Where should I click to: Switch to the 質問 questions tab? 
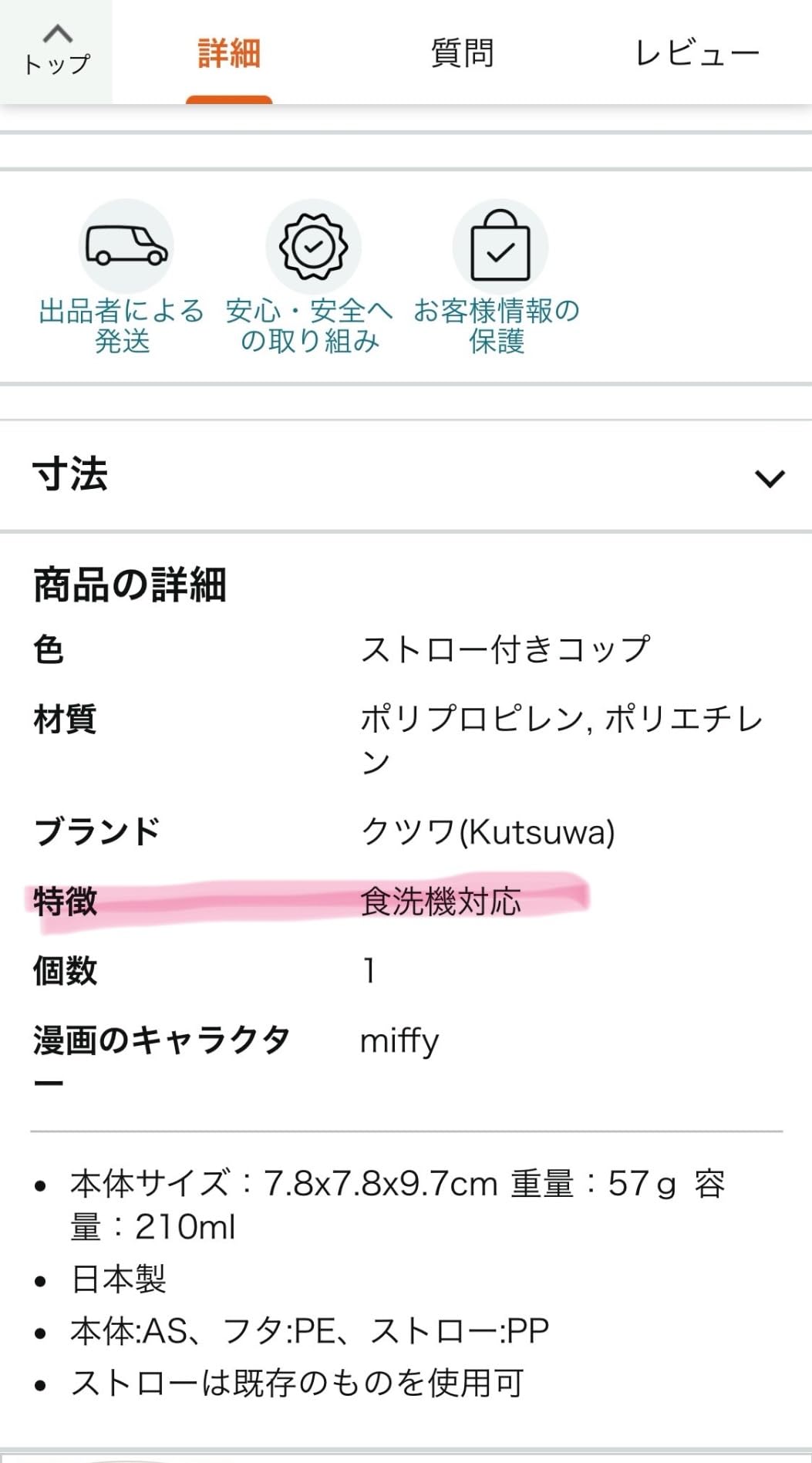pyautogui.click(x=461, y=52)
